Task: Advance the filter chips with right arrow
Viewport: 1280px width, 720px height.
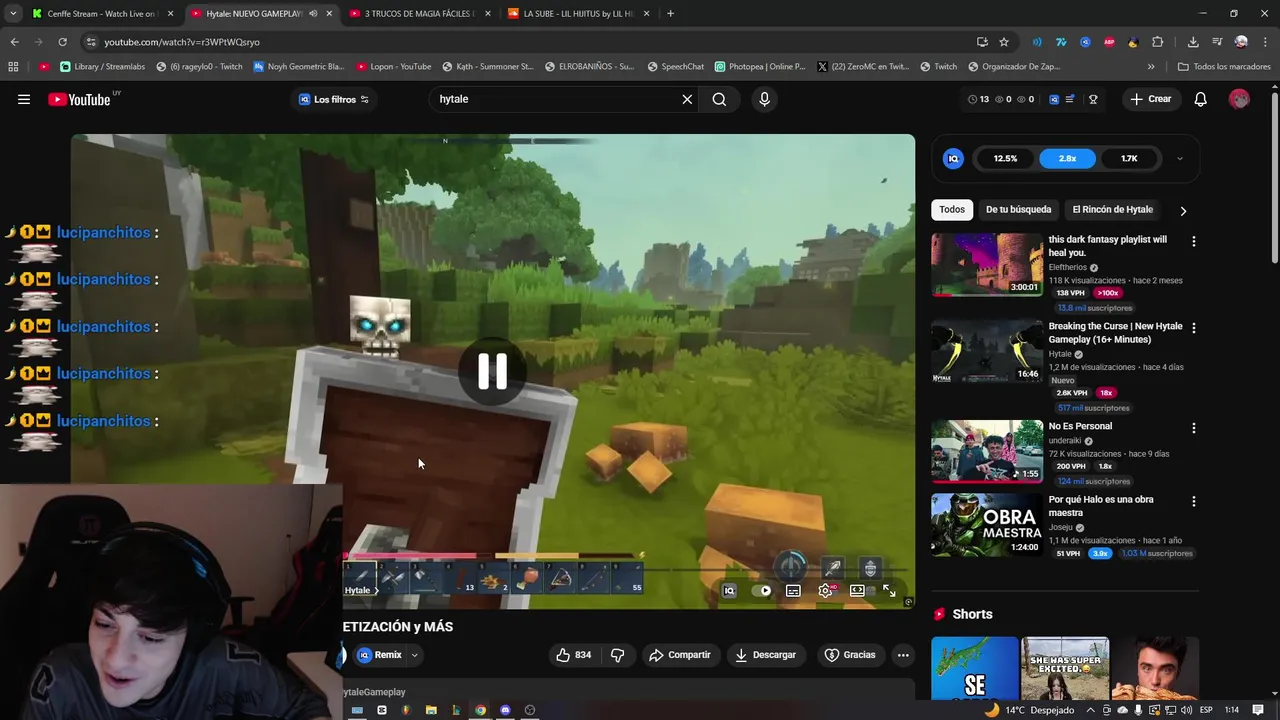Action: pyautogui.click(x=1183, y=211)
